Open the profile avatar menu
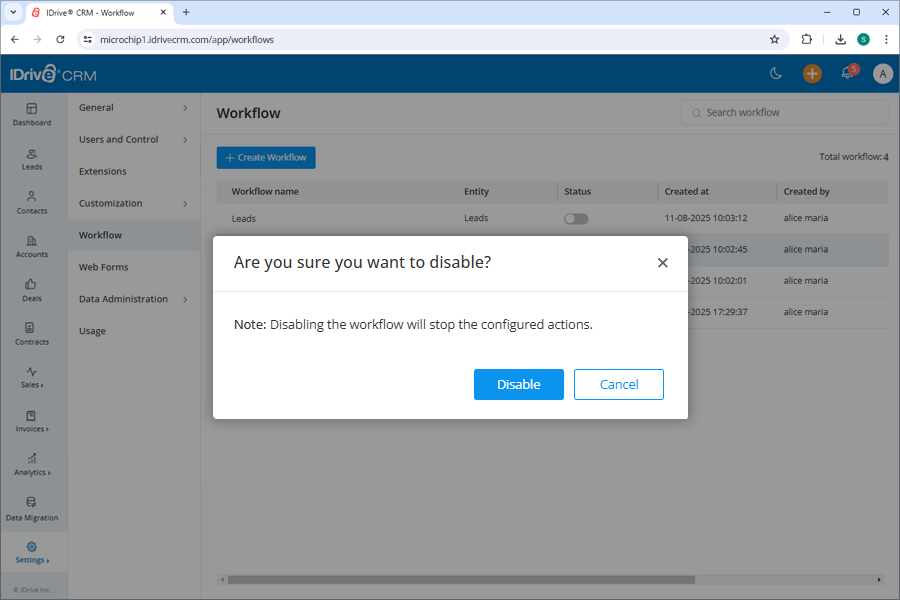This screenshot has height=600, width=900. pyautogui.click(x=882, y=73)
